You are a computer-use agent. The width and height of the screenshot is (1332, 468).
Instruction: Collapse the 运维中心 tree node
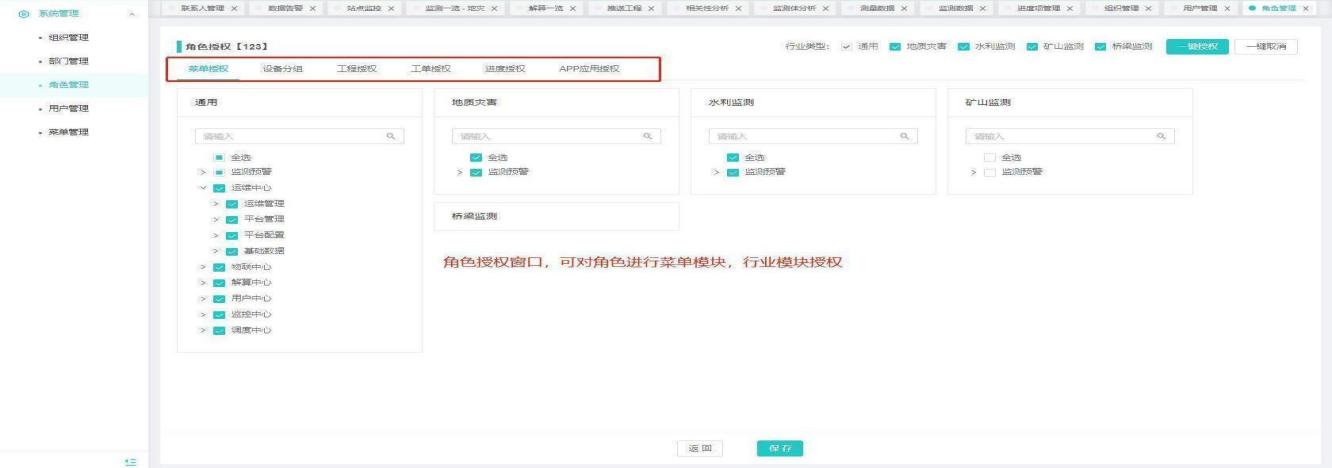202,188
